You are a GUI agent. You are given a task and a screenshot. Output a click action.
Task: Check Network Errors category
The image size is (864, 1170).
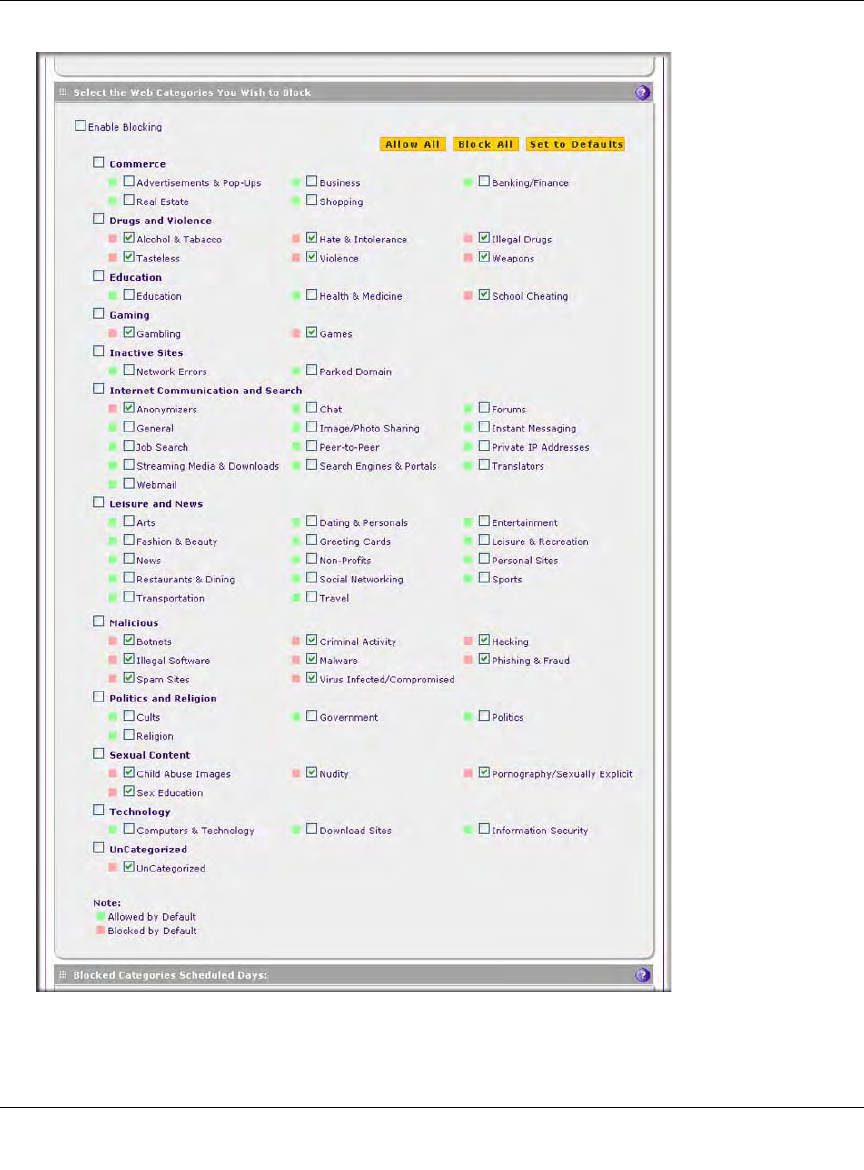129,370
